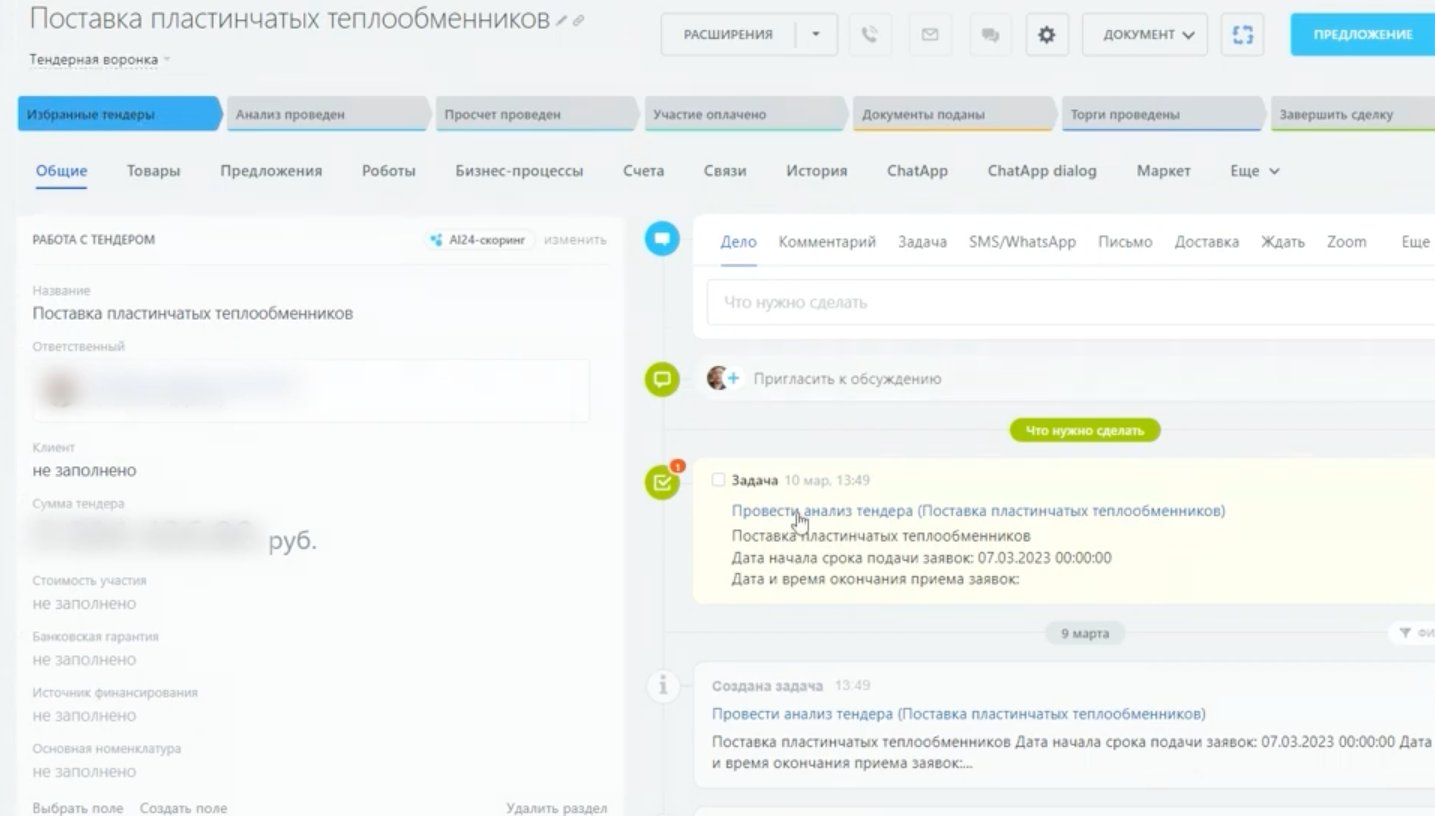Open the task link Провести анализ тендера in yellow card
Image resolution: width=1435 pixels, height=816 pixels.
pyautogui.click(x=978, y=511)
